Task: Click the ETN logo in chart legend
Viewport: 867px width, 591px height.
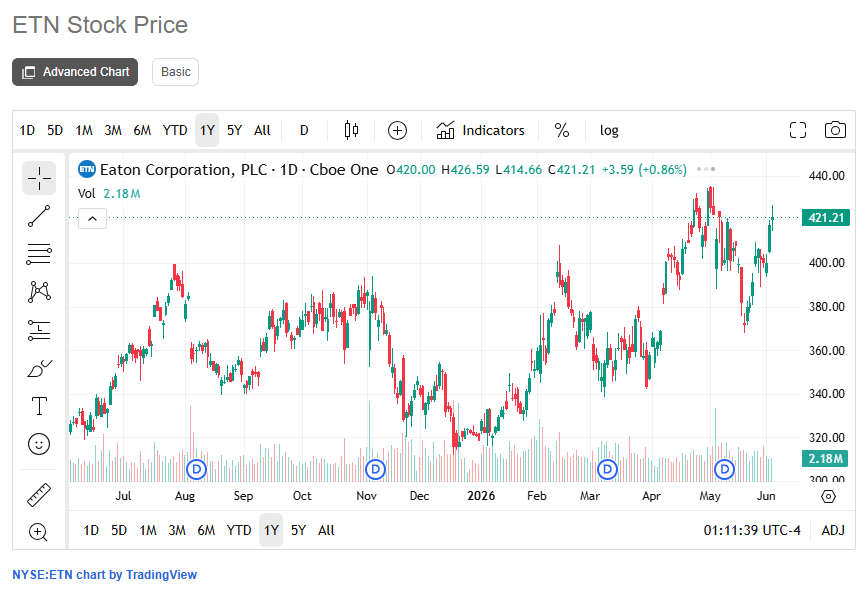Action: coord(87,169)
